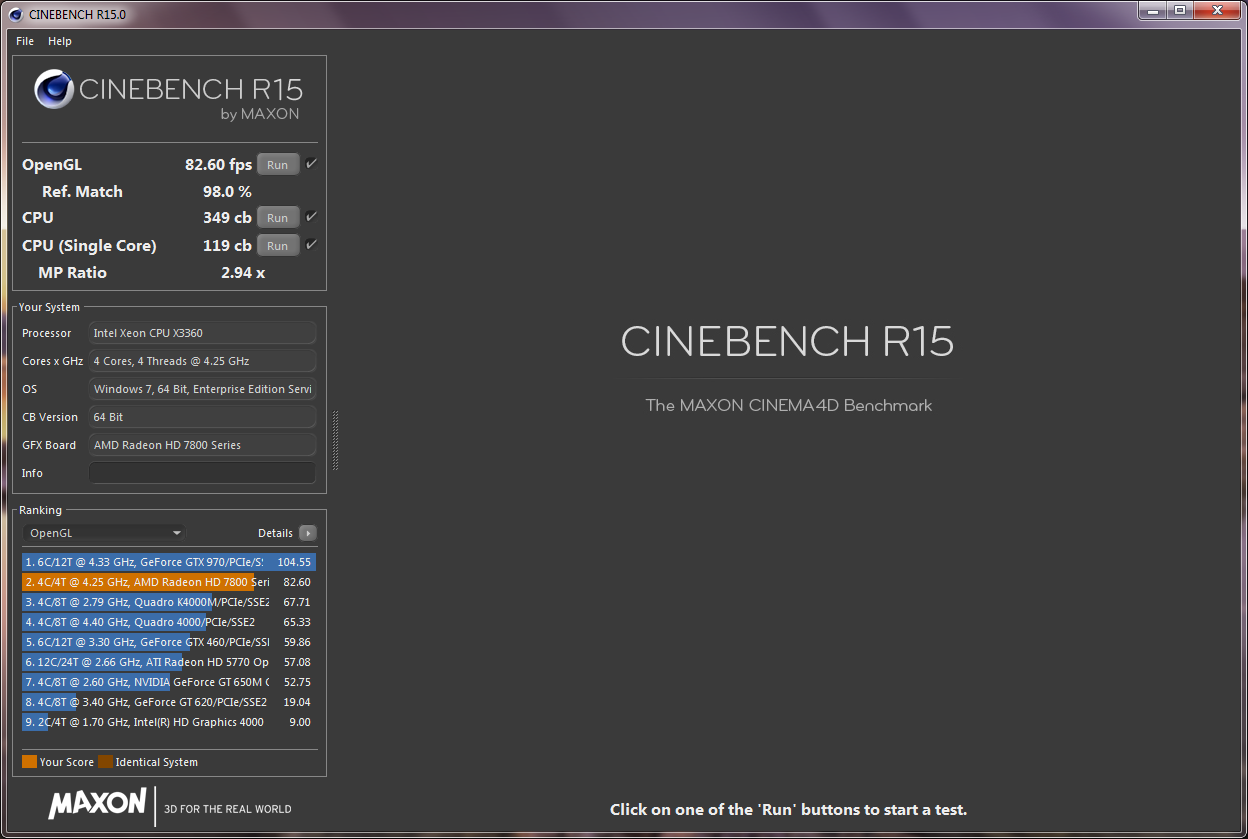Open the OpenGL ranking type dropdown
The width and height of the screenshot is (1248, 839).
pos(104,533)
